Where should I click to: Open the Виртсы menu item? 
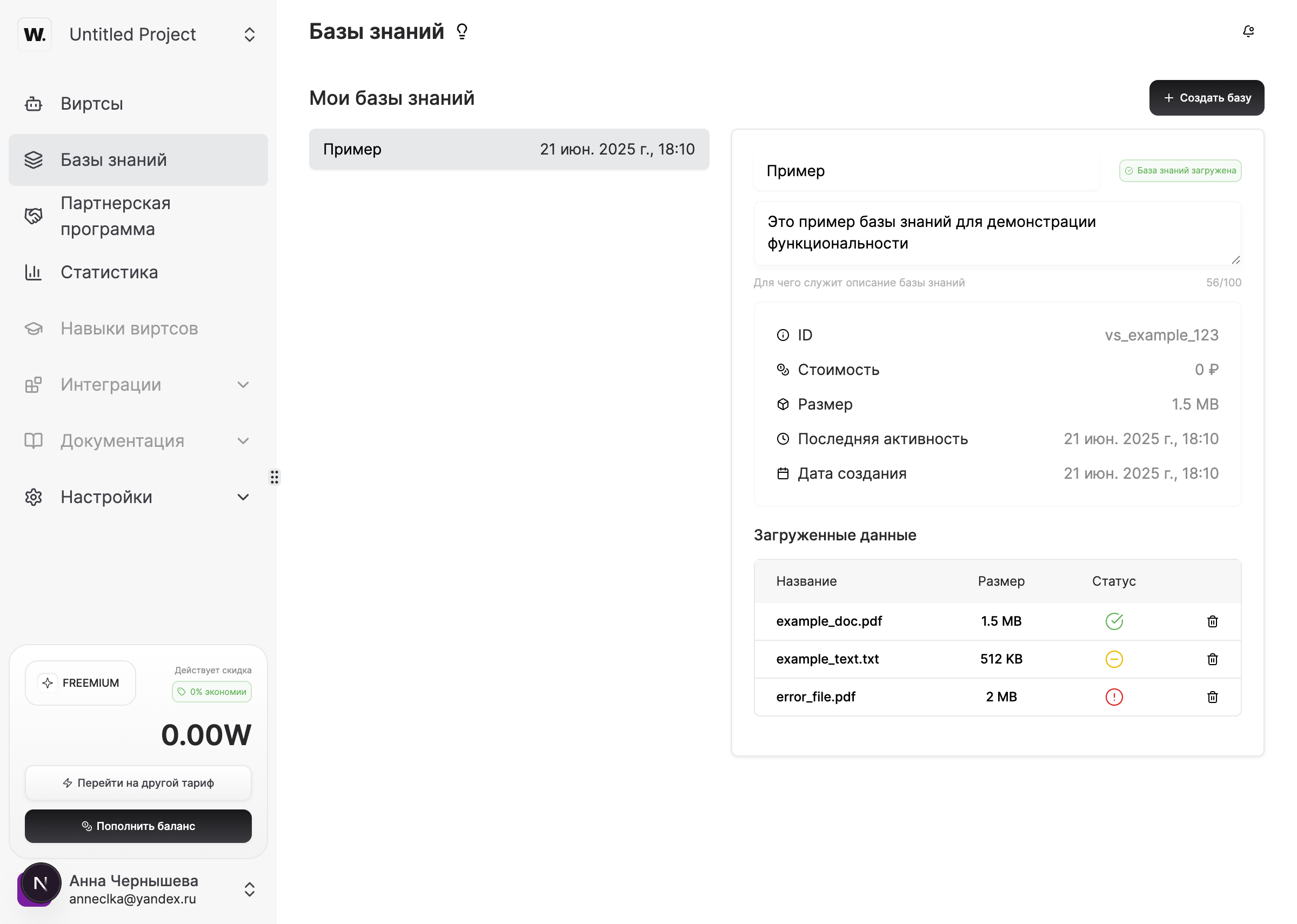point(138,104)
